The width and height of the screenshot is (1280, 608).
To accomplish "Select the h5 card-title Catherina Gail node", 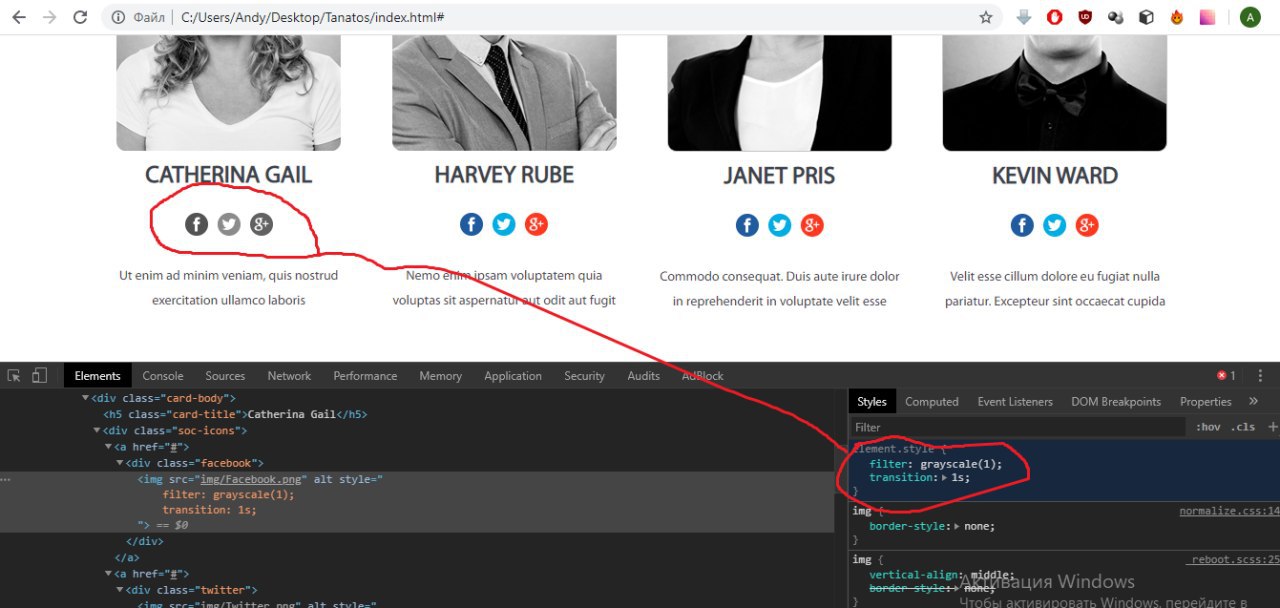I will point(235,414).
